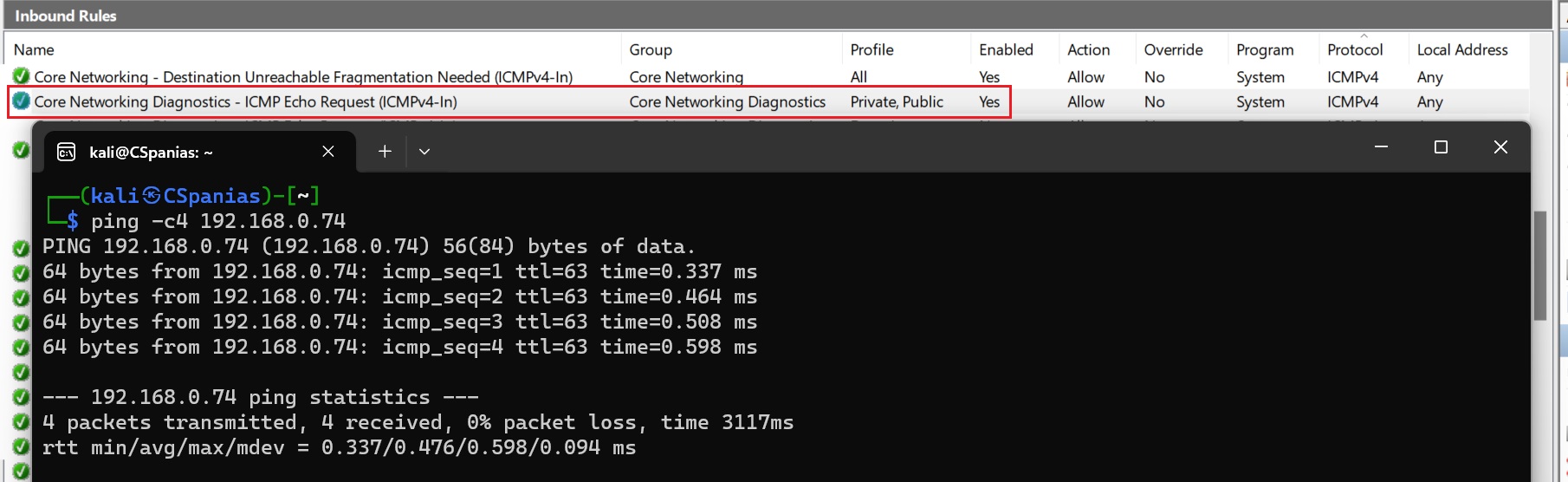Sort rules by Program column header
Viewport: 1568px width, 482px height.
[1265, 50]
